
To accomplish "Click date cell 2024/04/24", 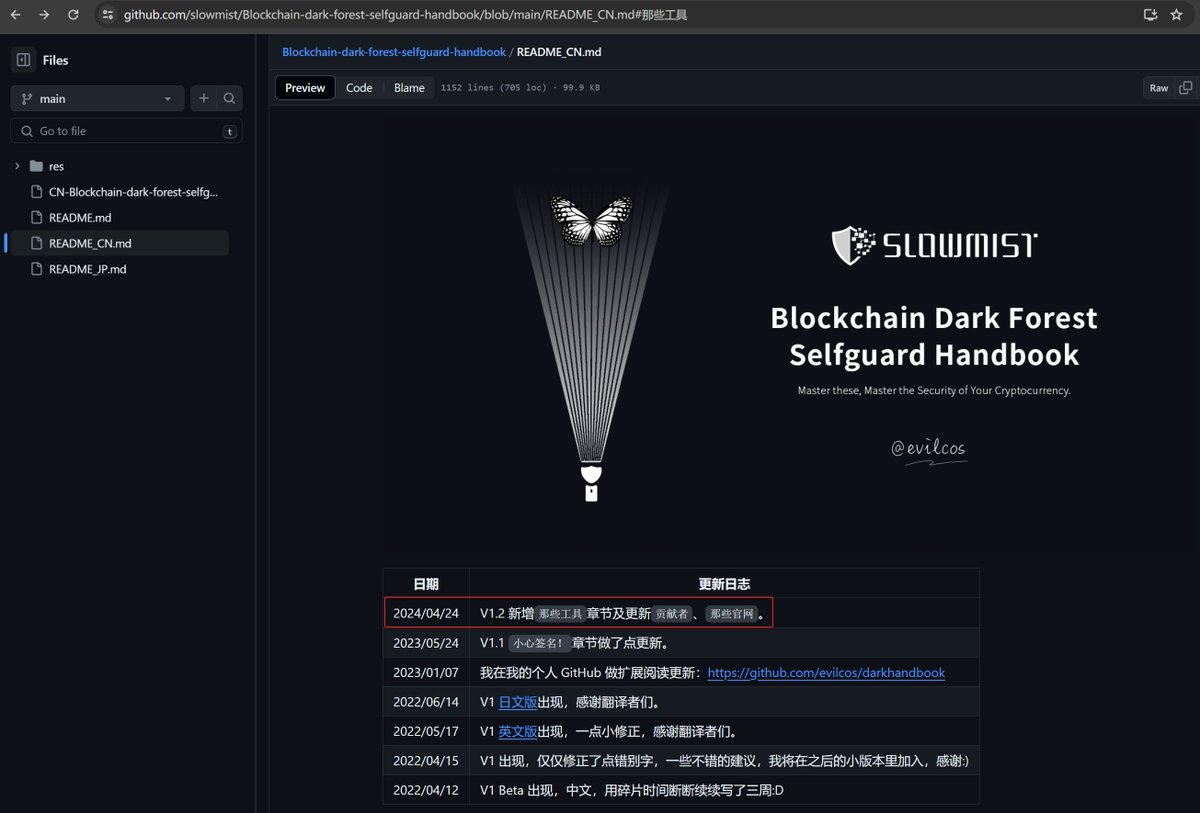I will point(426,613).
